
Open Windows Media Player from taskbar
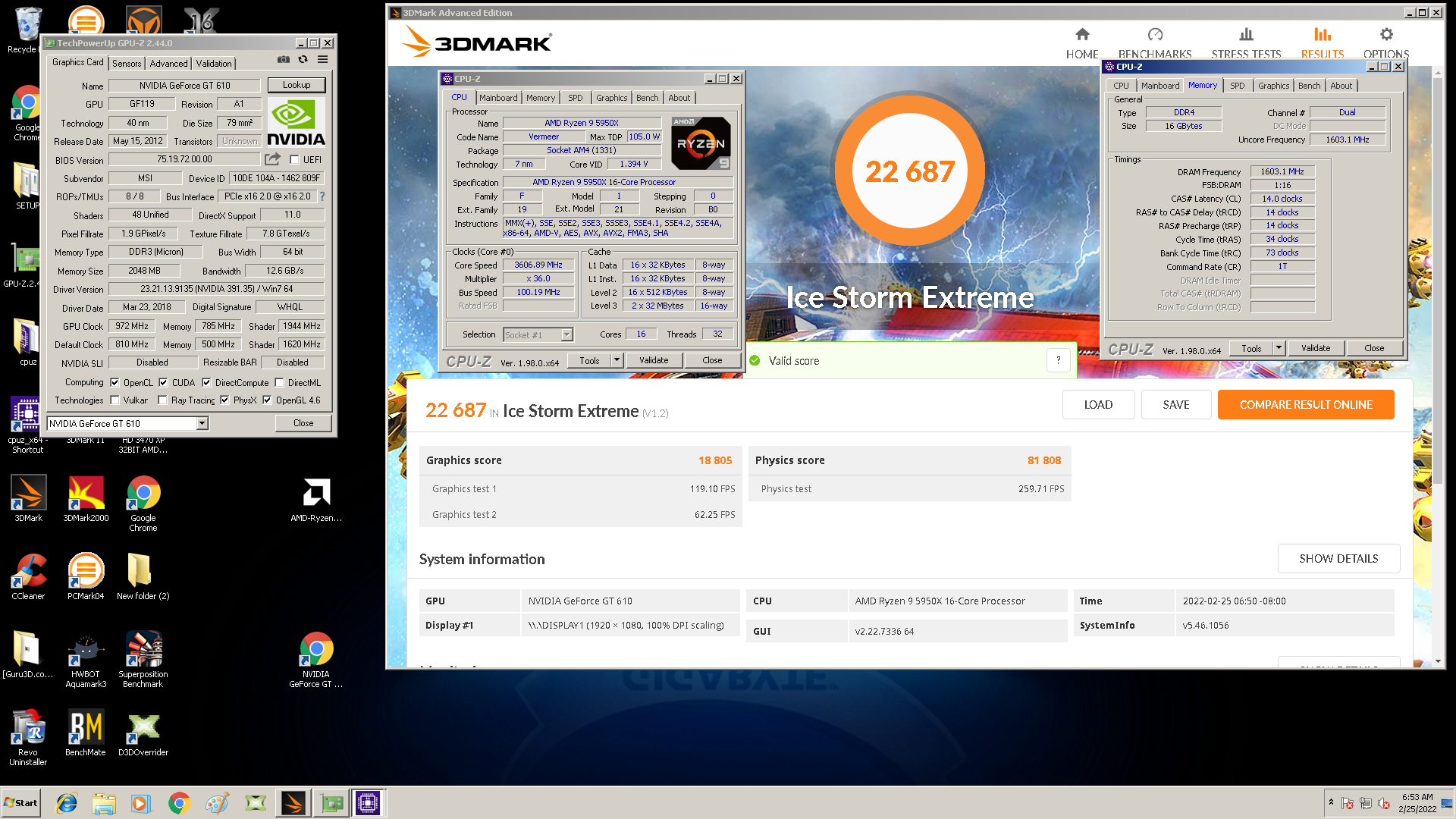tap(140, 803)
